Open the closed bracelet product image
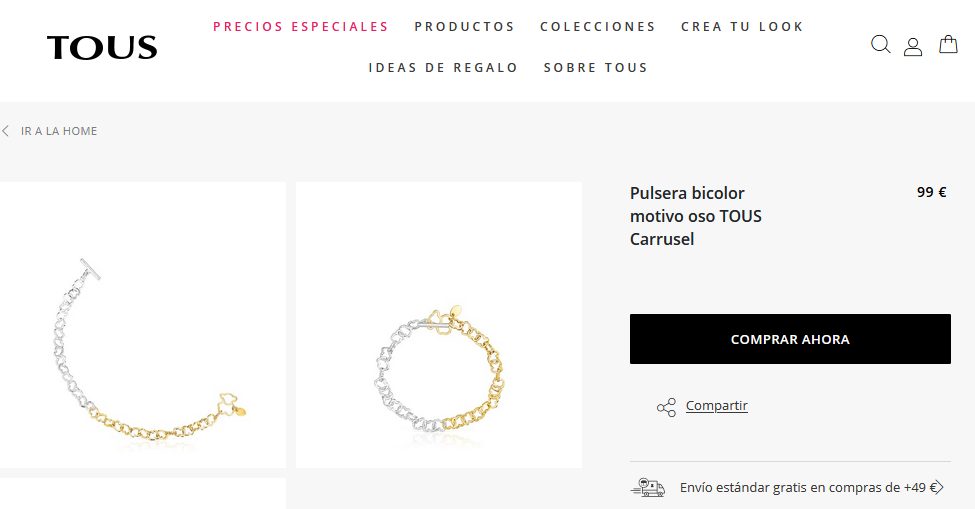This screenshot has height=509, width=975. tap(439, 324)
